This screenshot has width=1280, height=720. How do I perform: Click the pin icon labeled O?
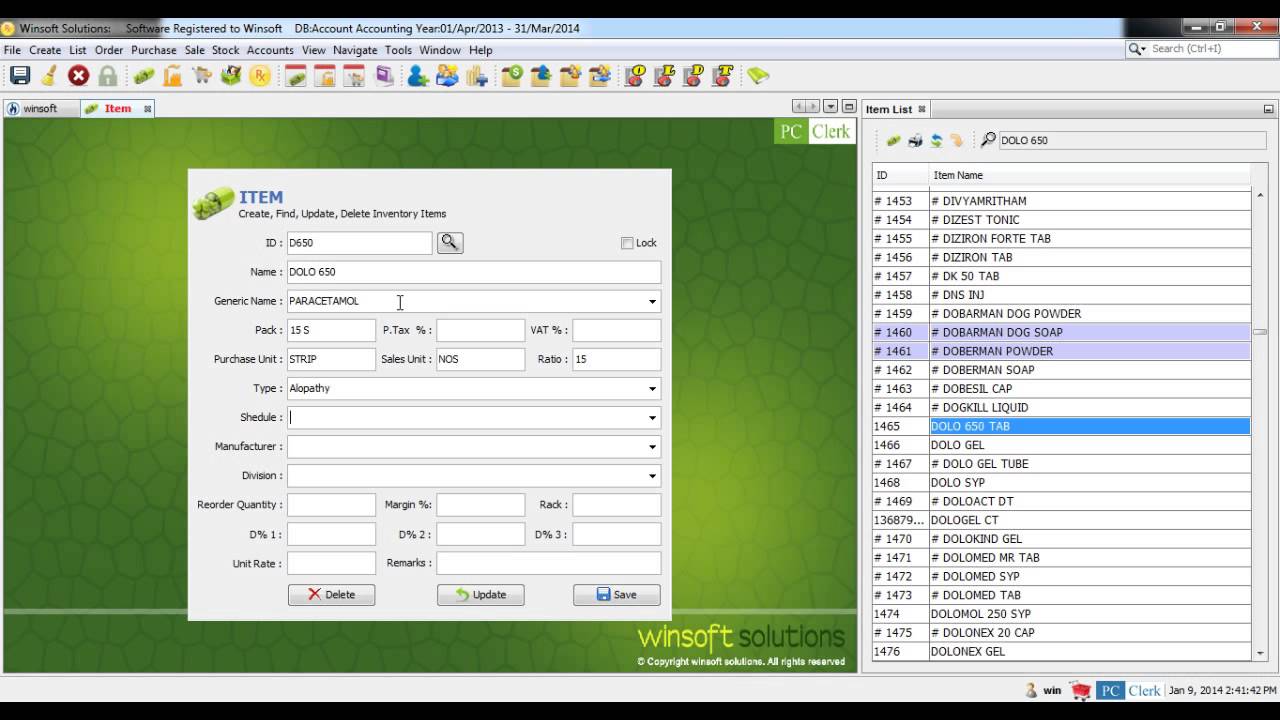click(x=634, y=75)
